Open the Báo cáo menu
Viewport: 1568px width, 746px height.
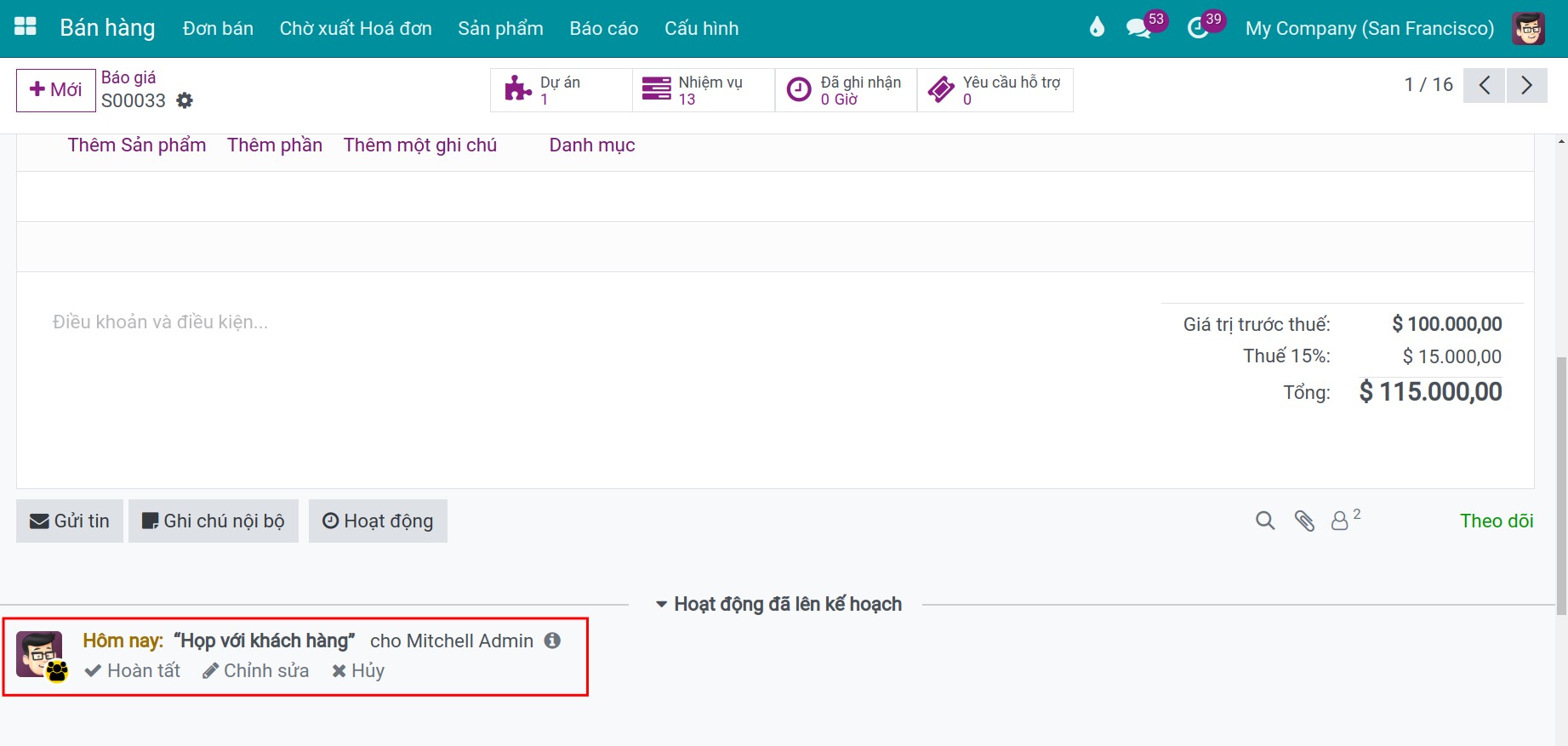point(604,28)
